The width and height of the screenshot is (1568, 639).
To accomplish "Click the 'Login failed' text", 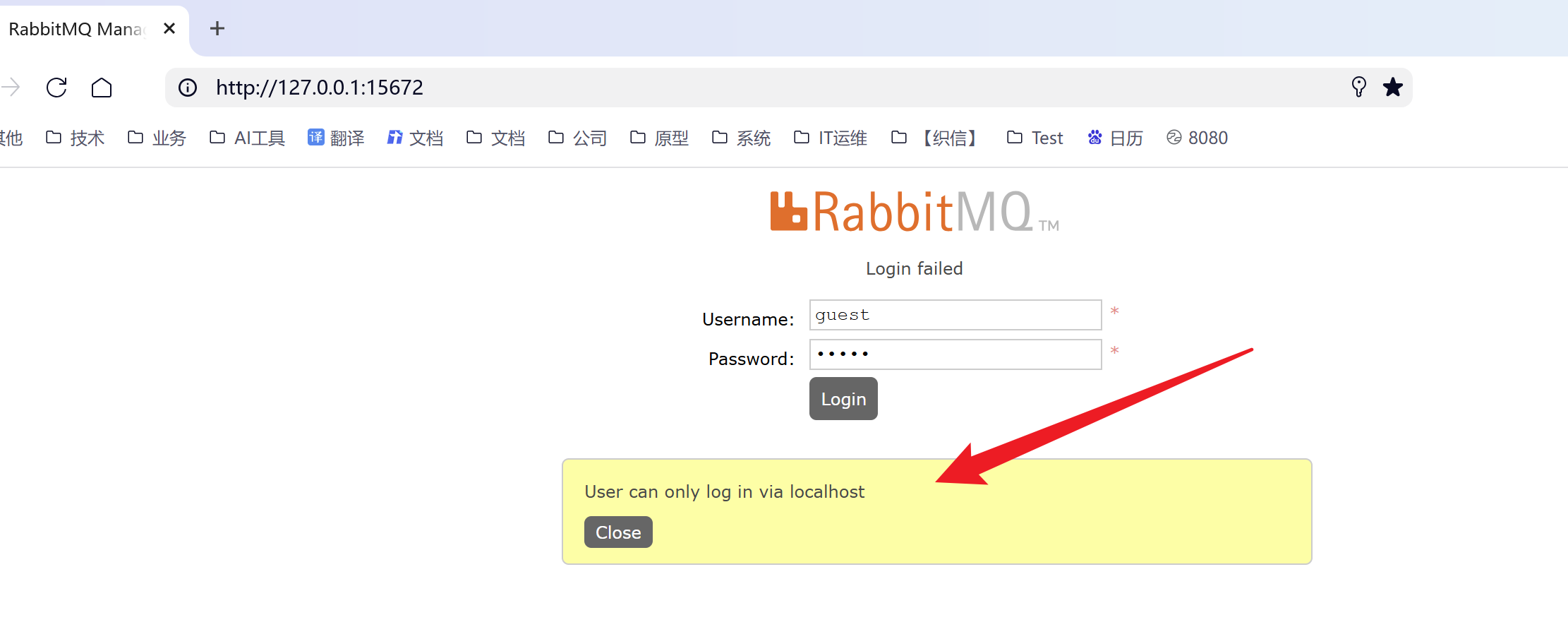I will tap(915, 269).
